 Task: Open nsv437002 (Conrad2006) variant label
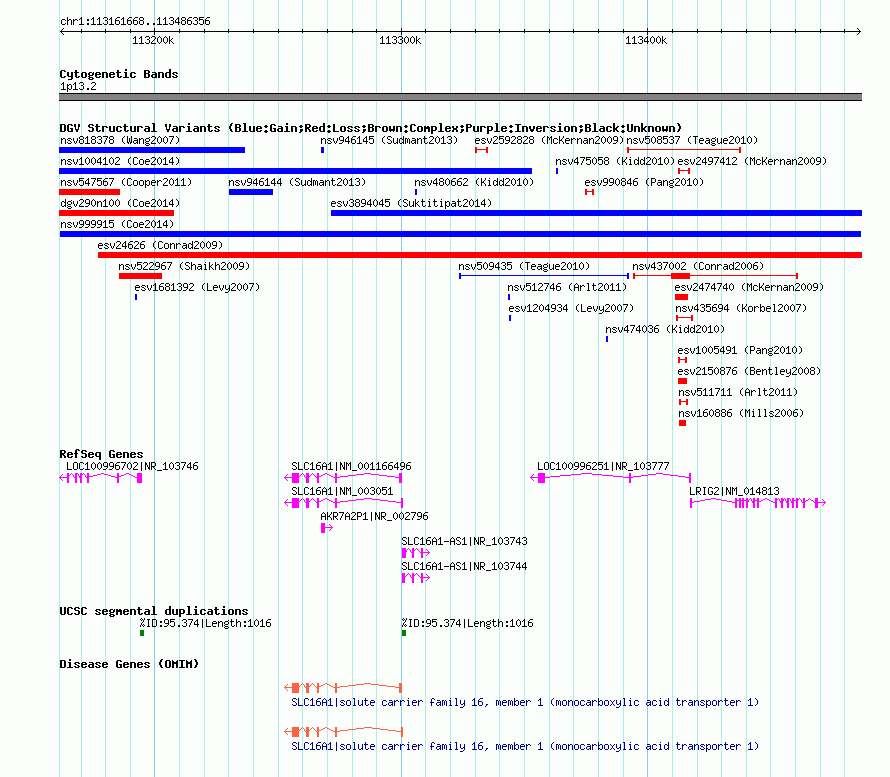coord(698,266)
